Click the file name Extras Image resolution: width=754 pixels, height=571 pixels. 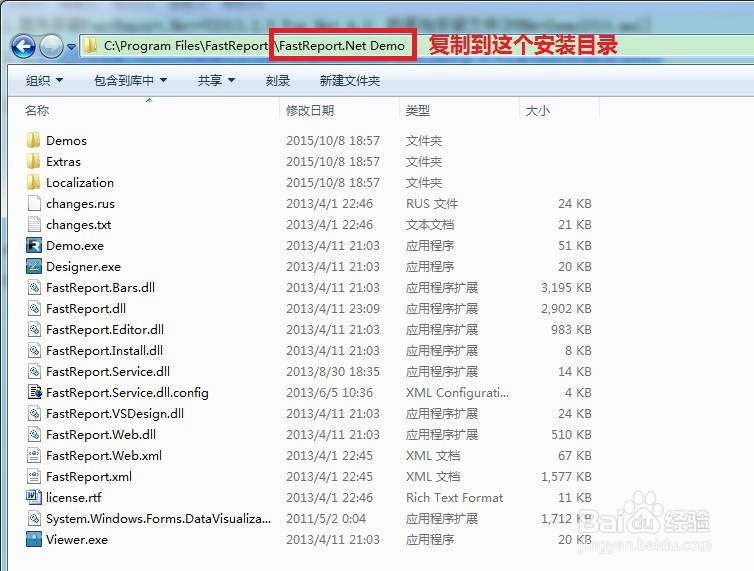coord(63,162)
